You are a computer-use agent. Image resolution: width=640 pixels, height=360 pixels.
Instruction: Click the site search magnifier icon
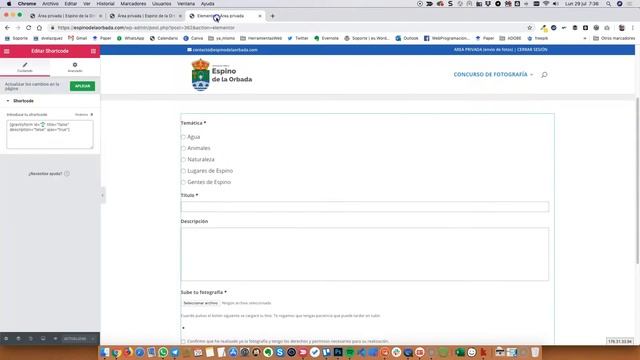544,75
